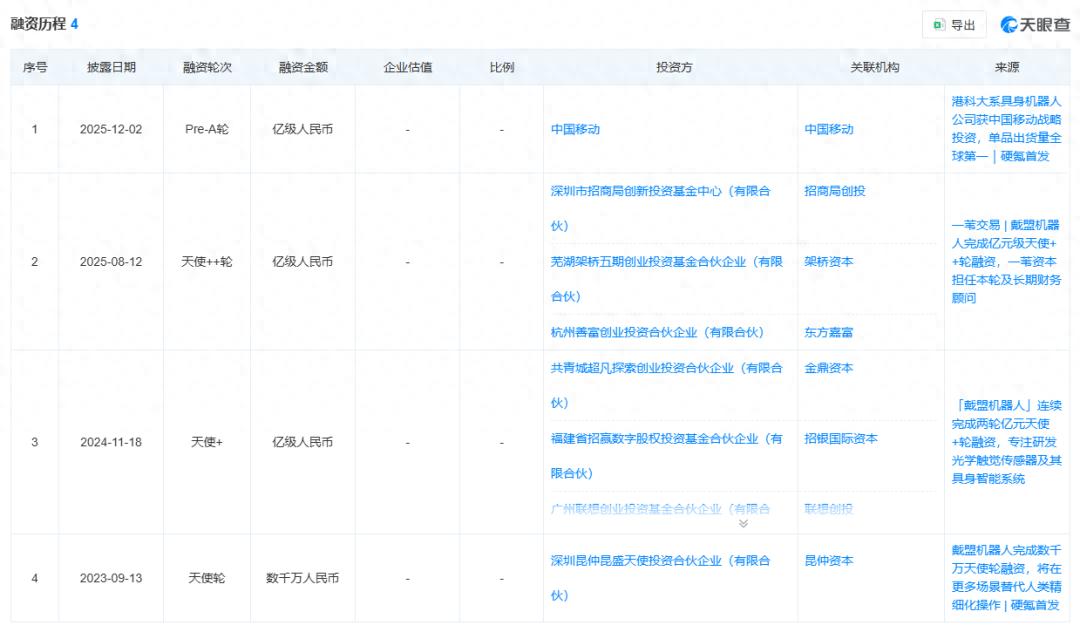Open 架桥资本 affiliated institution link
Image resolution: width=1080 pixels, height=632 pixels.
[829, 262]
